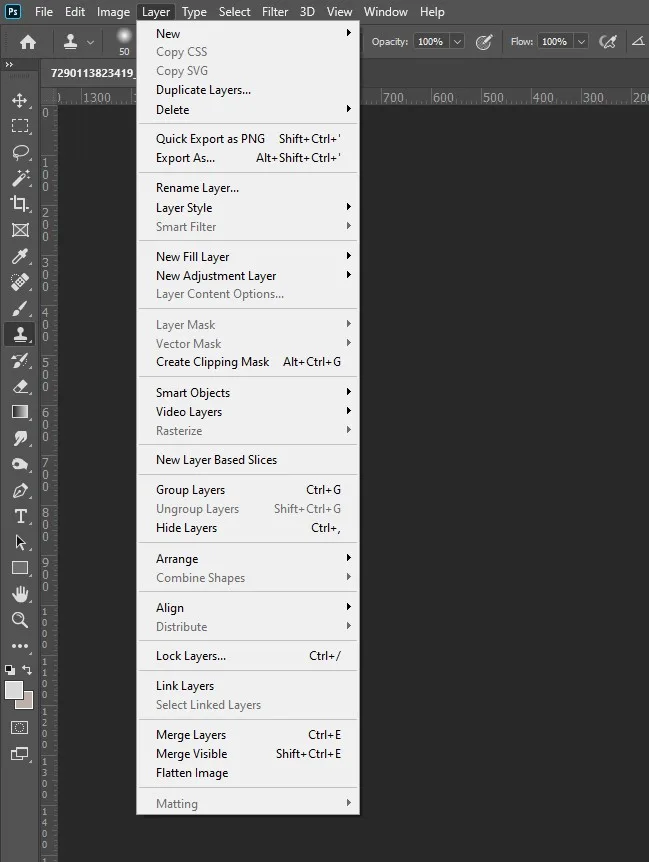This screenshot has height=862, width=649.
Task: Open the Opacity slider dropdown
Action: coord(457,42)
